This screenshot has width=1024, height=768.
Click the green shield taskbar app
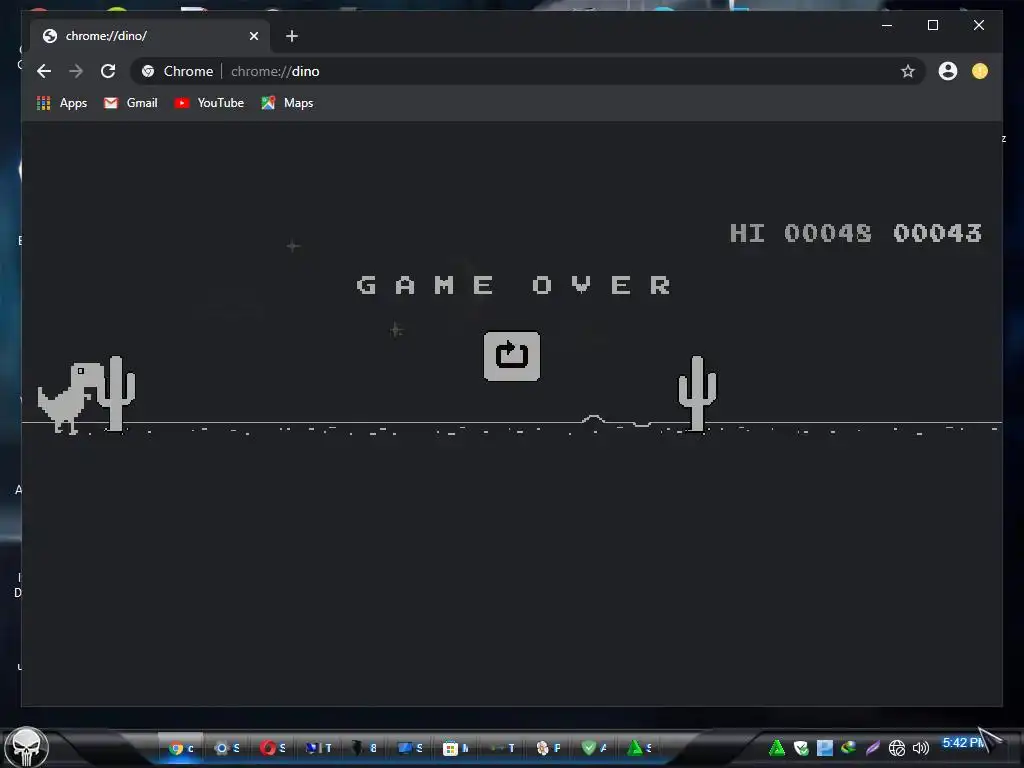pyautogui.click(x=594, y=748)
